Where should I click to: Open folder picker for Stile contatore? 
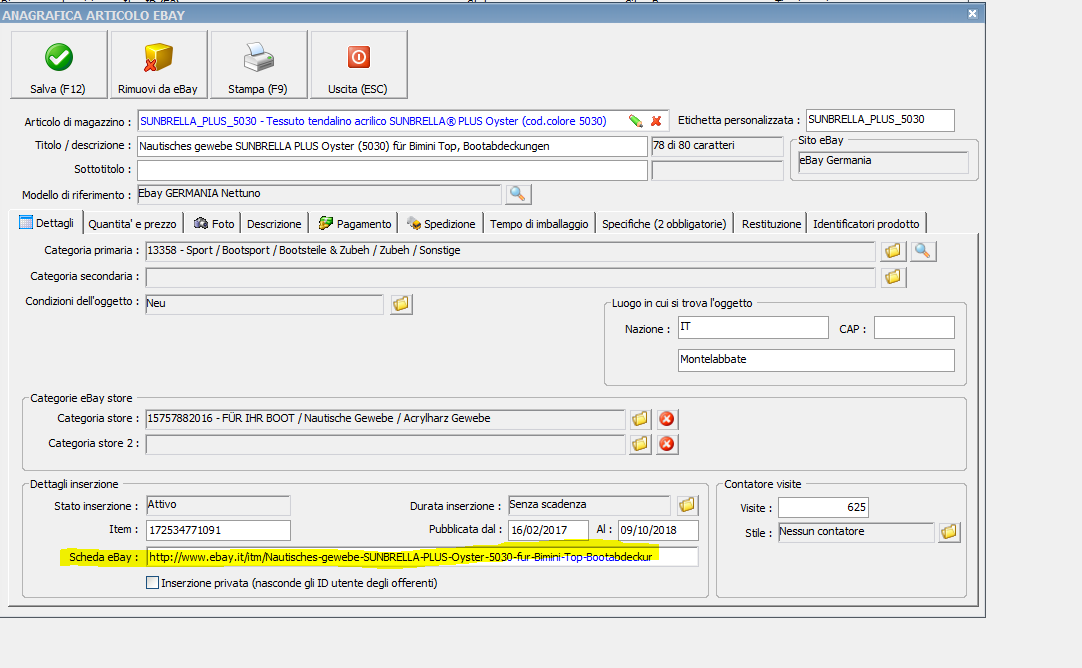click(x=949, y=532)
